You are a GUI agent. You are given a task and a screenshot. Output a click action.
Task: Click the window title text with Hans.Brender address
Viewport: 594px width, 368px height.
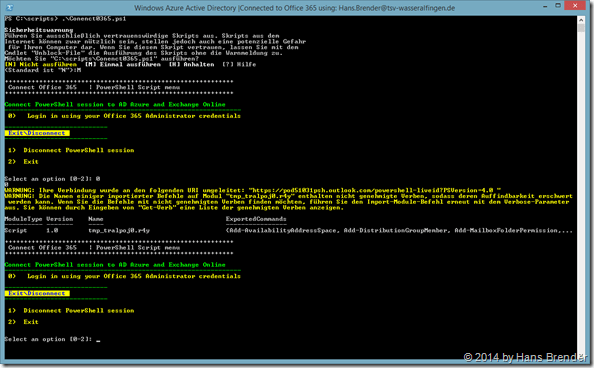(x=294, y=8)
